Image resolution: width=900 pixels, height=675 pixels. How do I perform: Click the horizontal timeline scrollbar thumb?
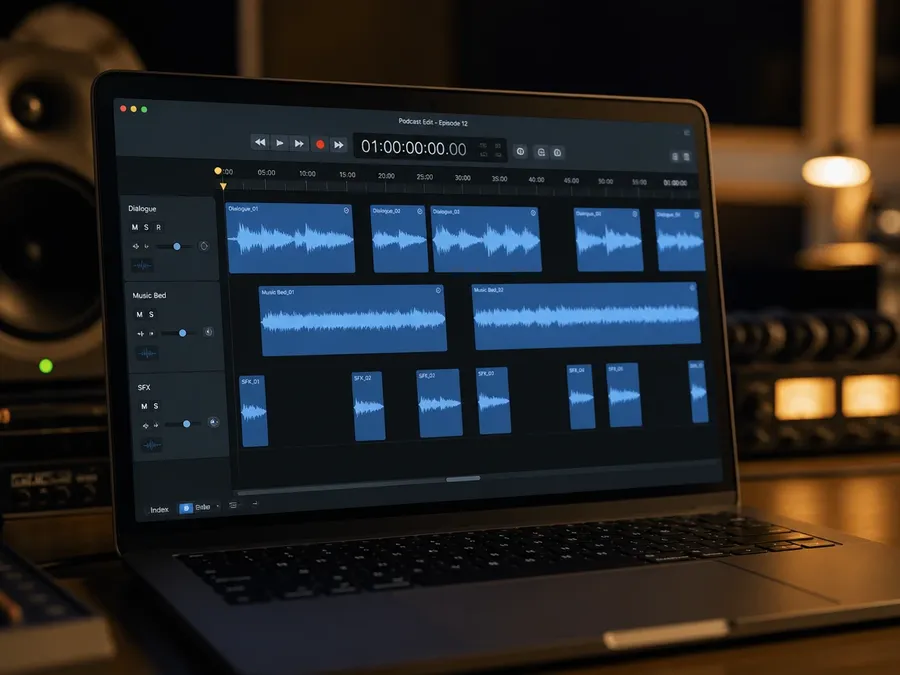463,478
